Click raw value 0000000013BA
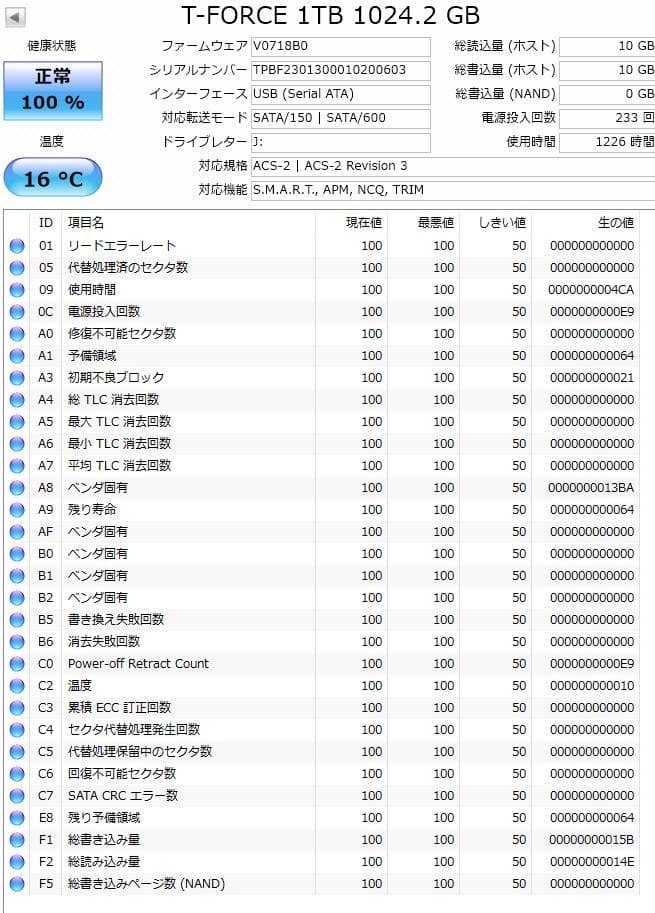Image resolution: width=655 pixels, height=913 pixels. pos(591,488)
